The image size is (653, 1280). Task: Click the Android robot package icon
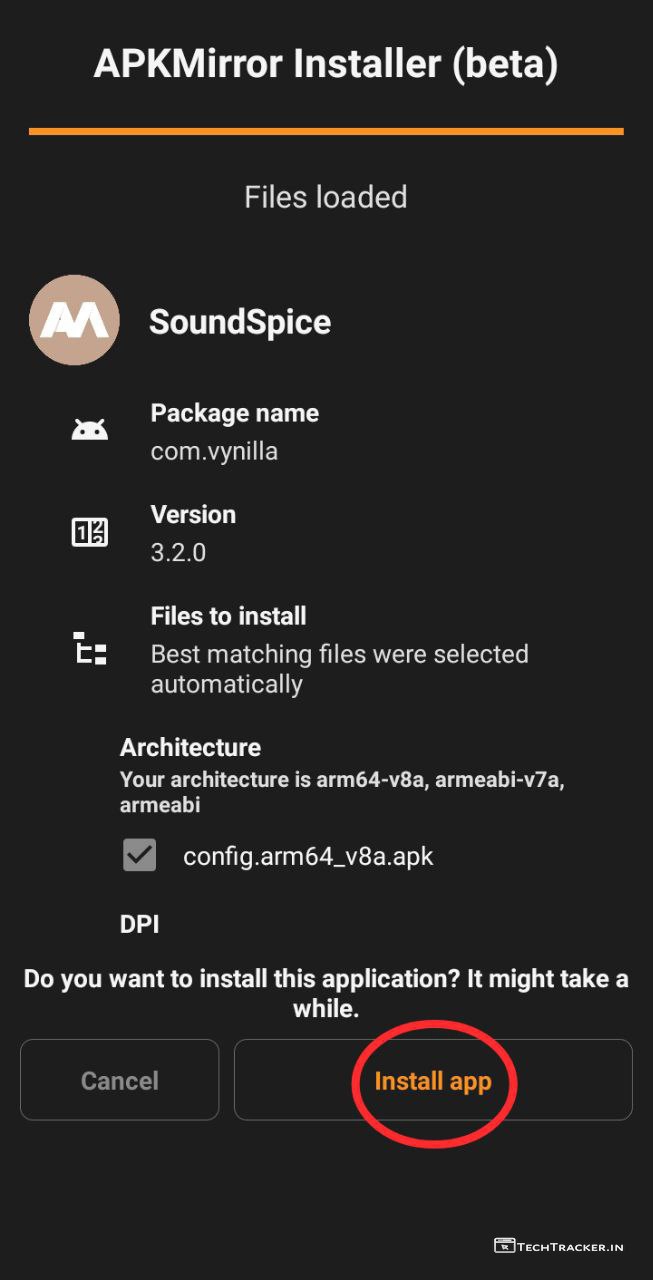(x=90, y=430)
